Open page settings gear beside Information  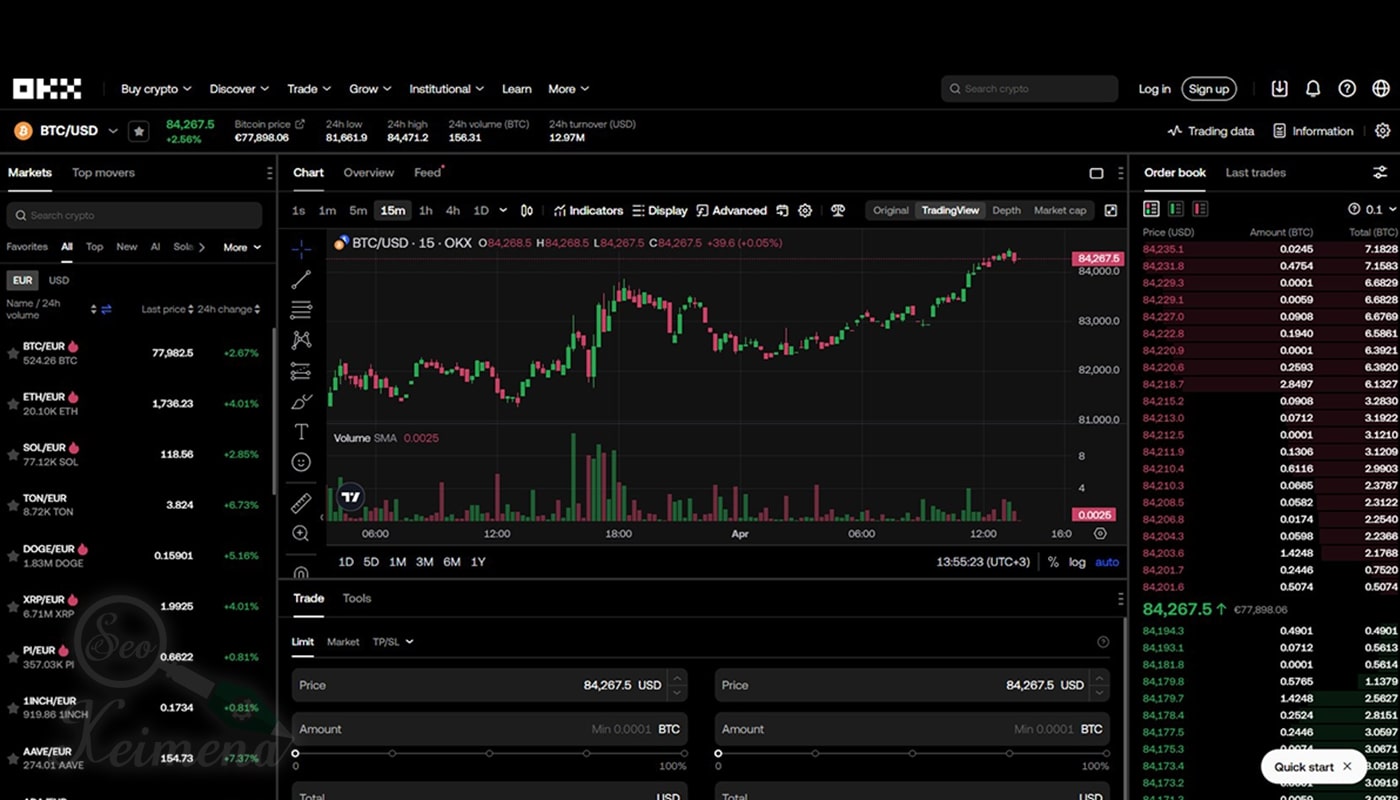1383,131
